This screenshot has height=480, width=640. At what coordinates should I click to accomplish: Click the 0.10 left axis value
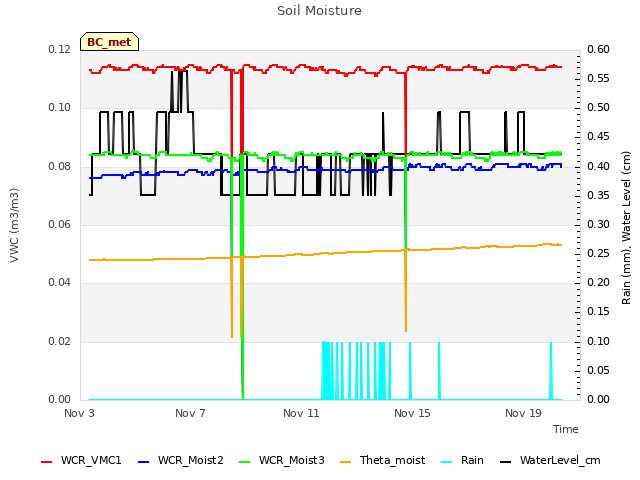60,107
